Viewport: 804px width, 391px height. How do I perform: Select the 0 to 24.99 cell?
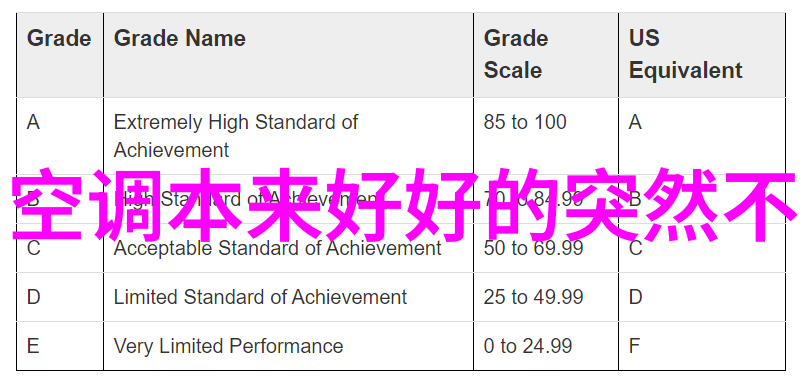[546, 346]
